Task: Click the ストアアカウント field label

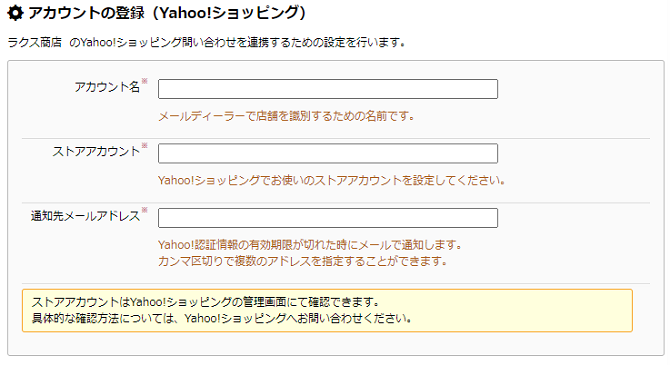Action: point(96,152)
